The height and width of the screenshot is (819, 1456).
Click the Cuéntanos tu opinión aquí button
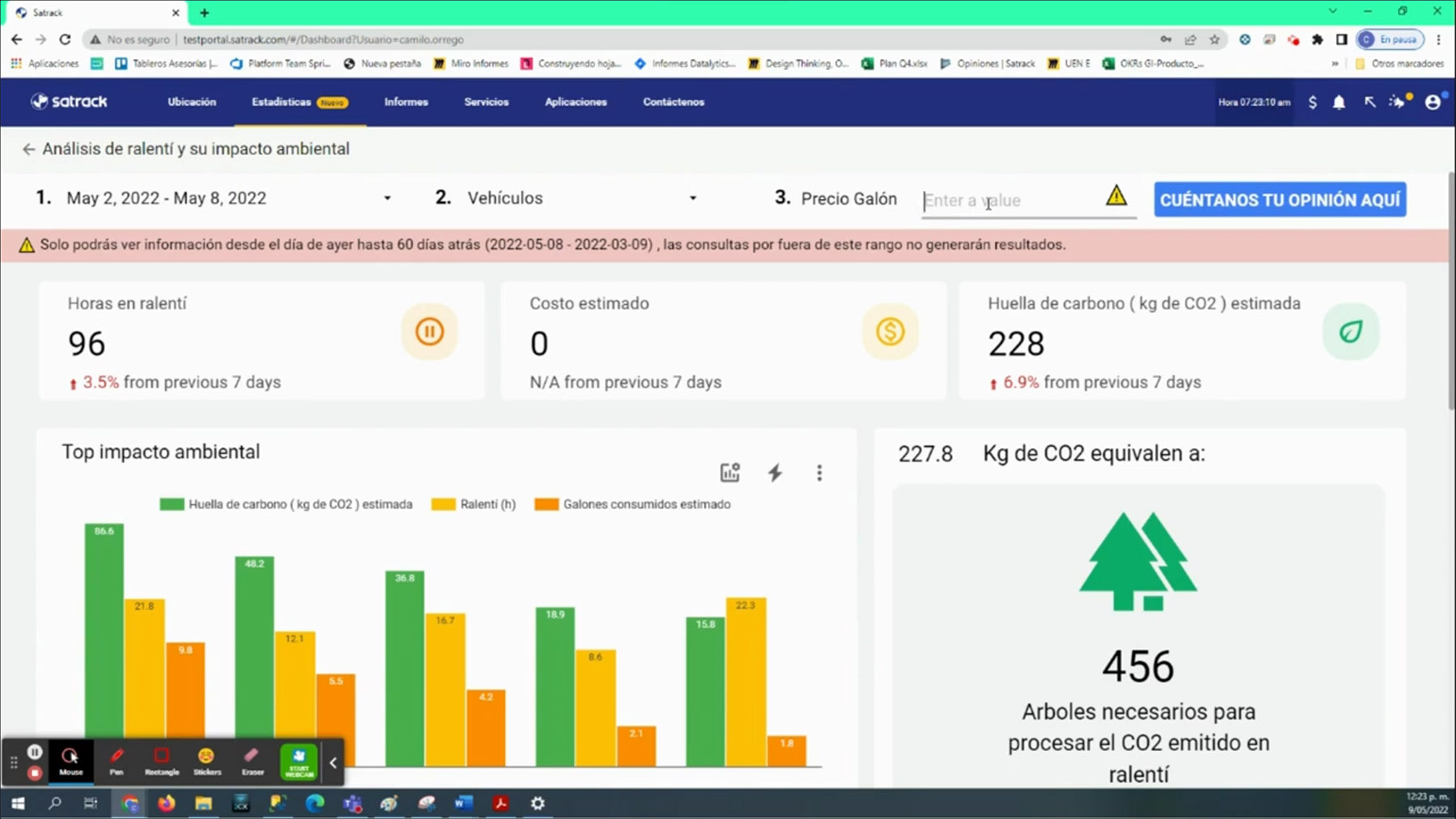click(1280, 200)
